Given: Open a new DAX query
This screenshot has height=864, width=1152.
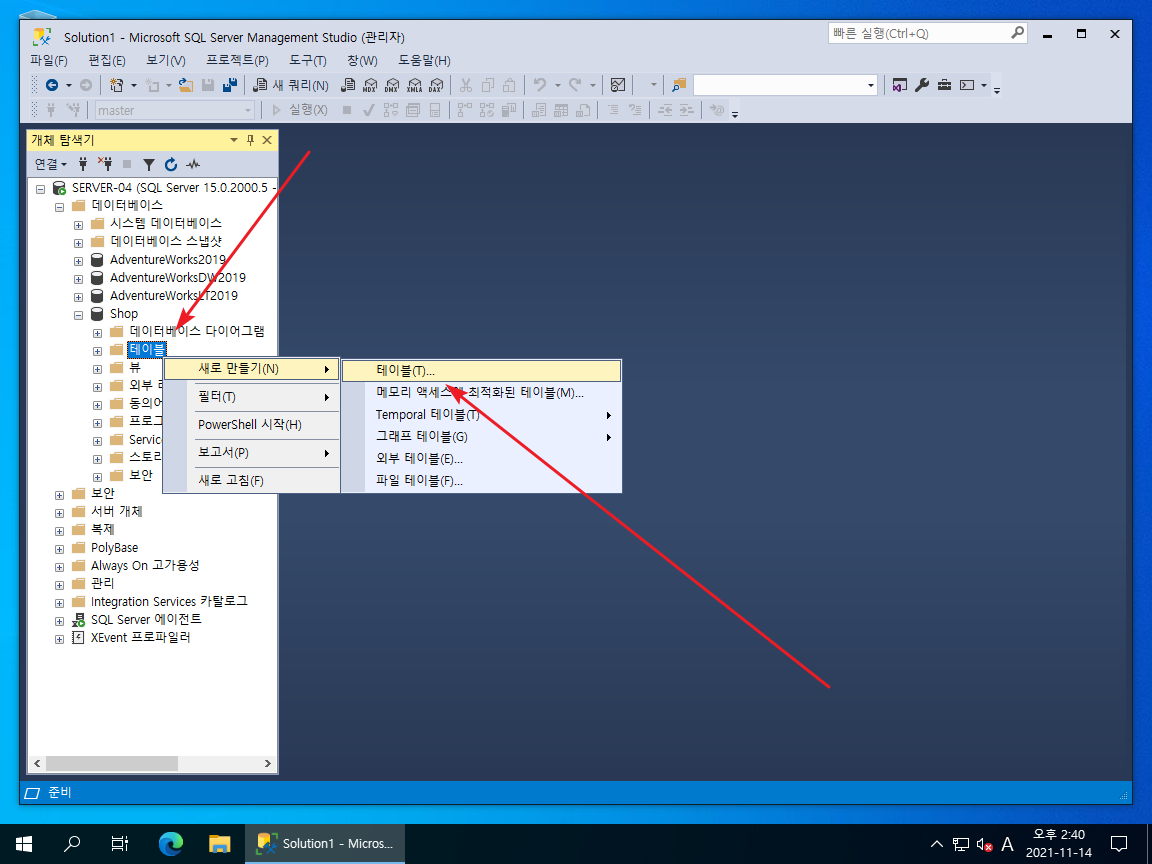Looking at the screenshot, I should (436, 85).
